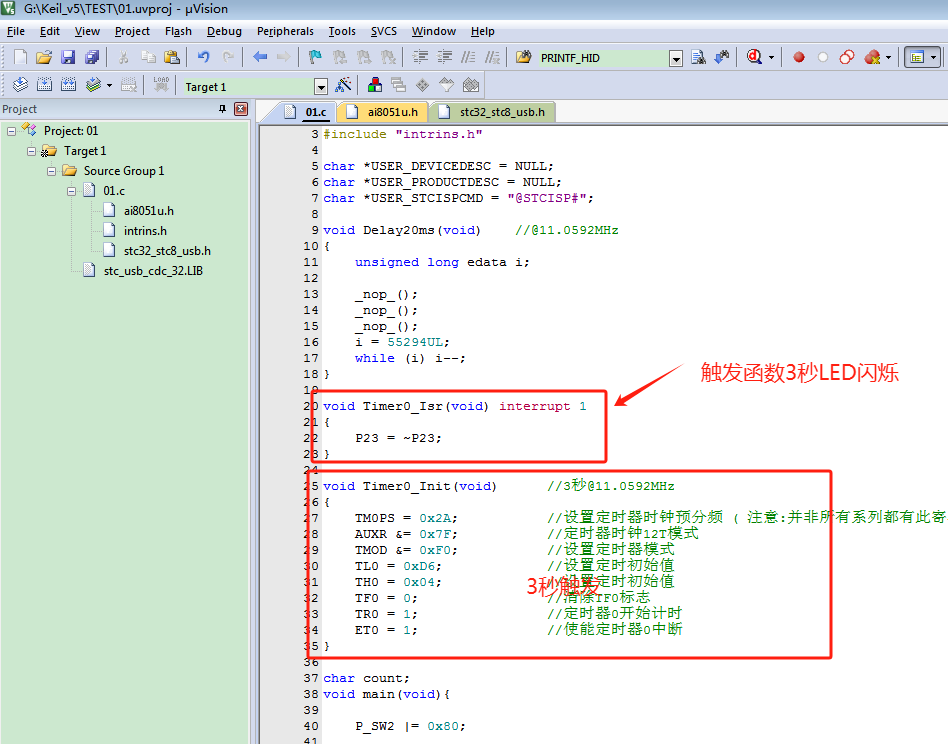This screenshot has height=744, width=948.
Task: Select Source Group 1 folder
Action: click(124, 171)
